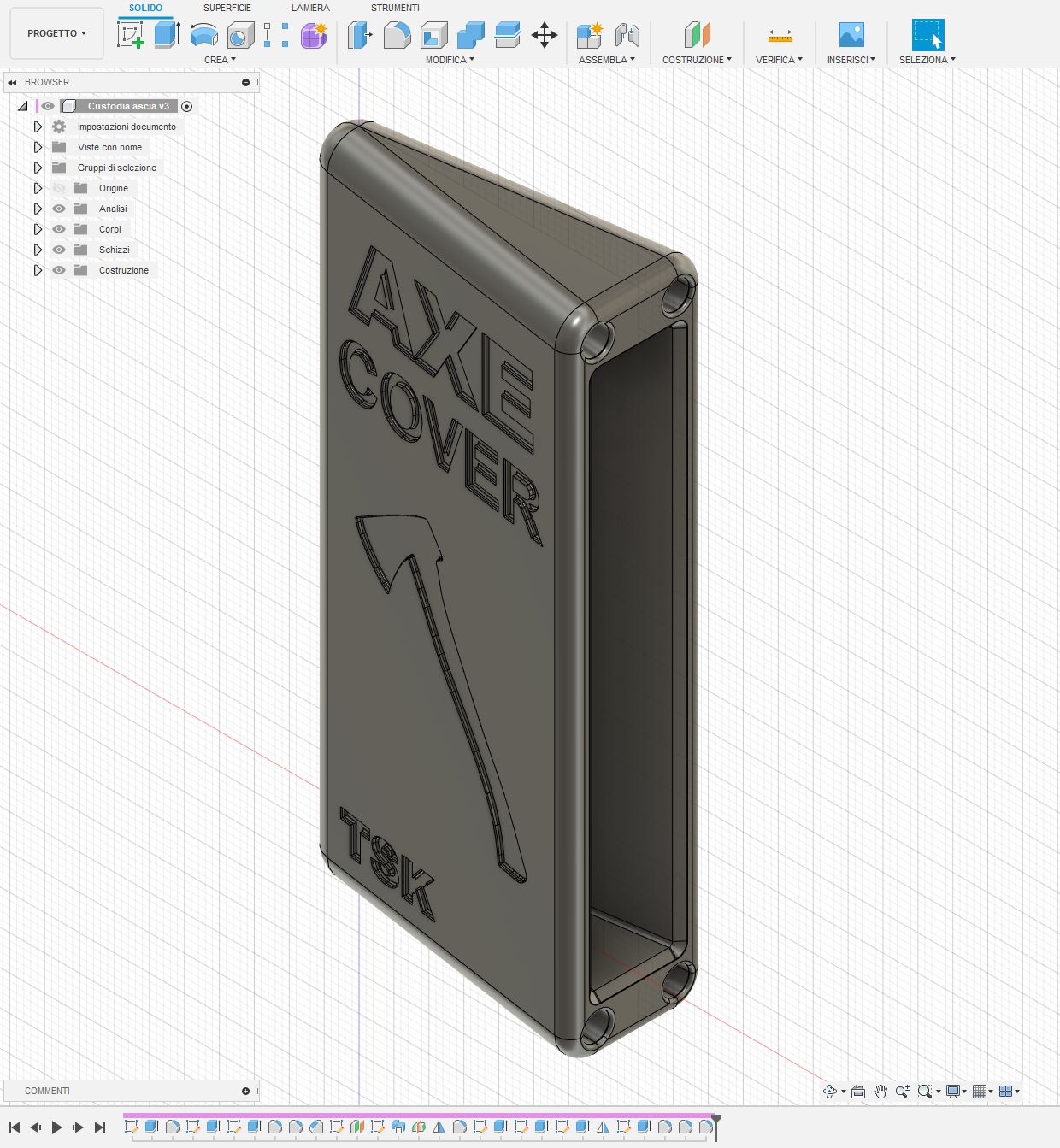Switch to the SOLIDO tab

click(145, 8)
